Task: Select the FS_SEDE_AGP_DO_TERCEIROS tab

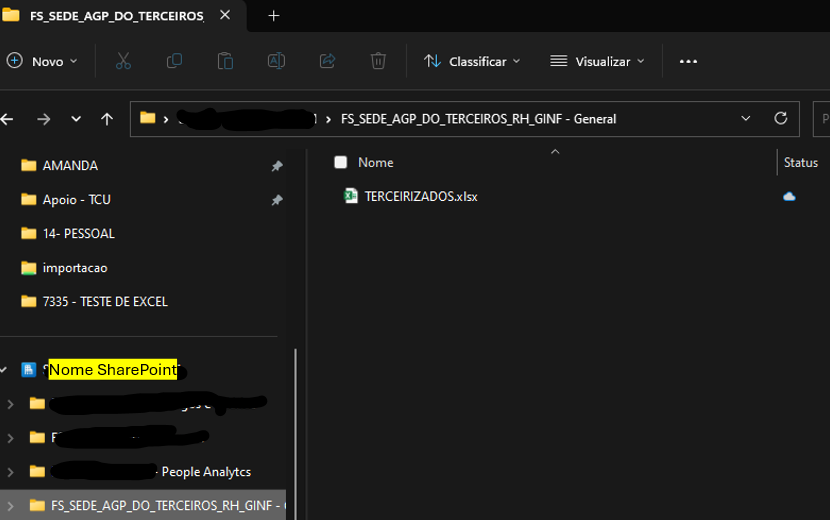Action: [116, 16]
